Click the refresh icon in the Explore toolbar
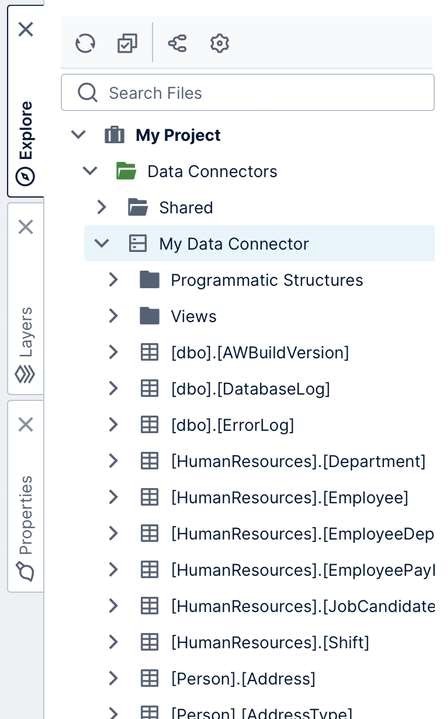448x719 pixels. point(85,44)
